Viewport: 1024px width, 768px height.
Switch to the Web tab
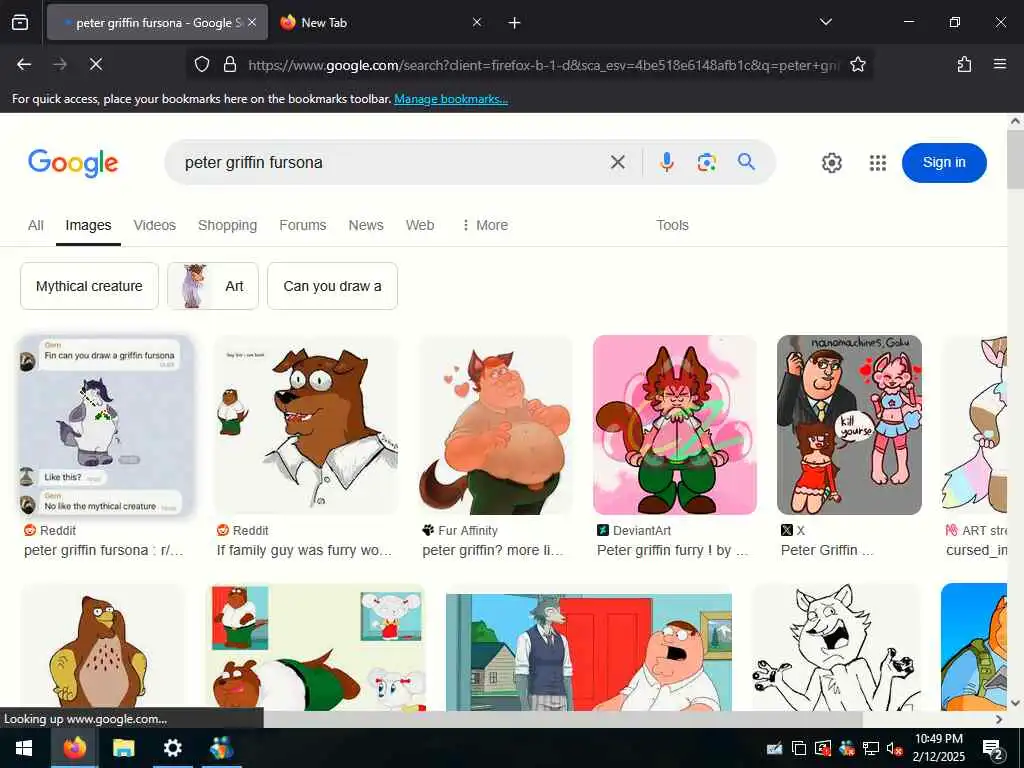[420, 225]
